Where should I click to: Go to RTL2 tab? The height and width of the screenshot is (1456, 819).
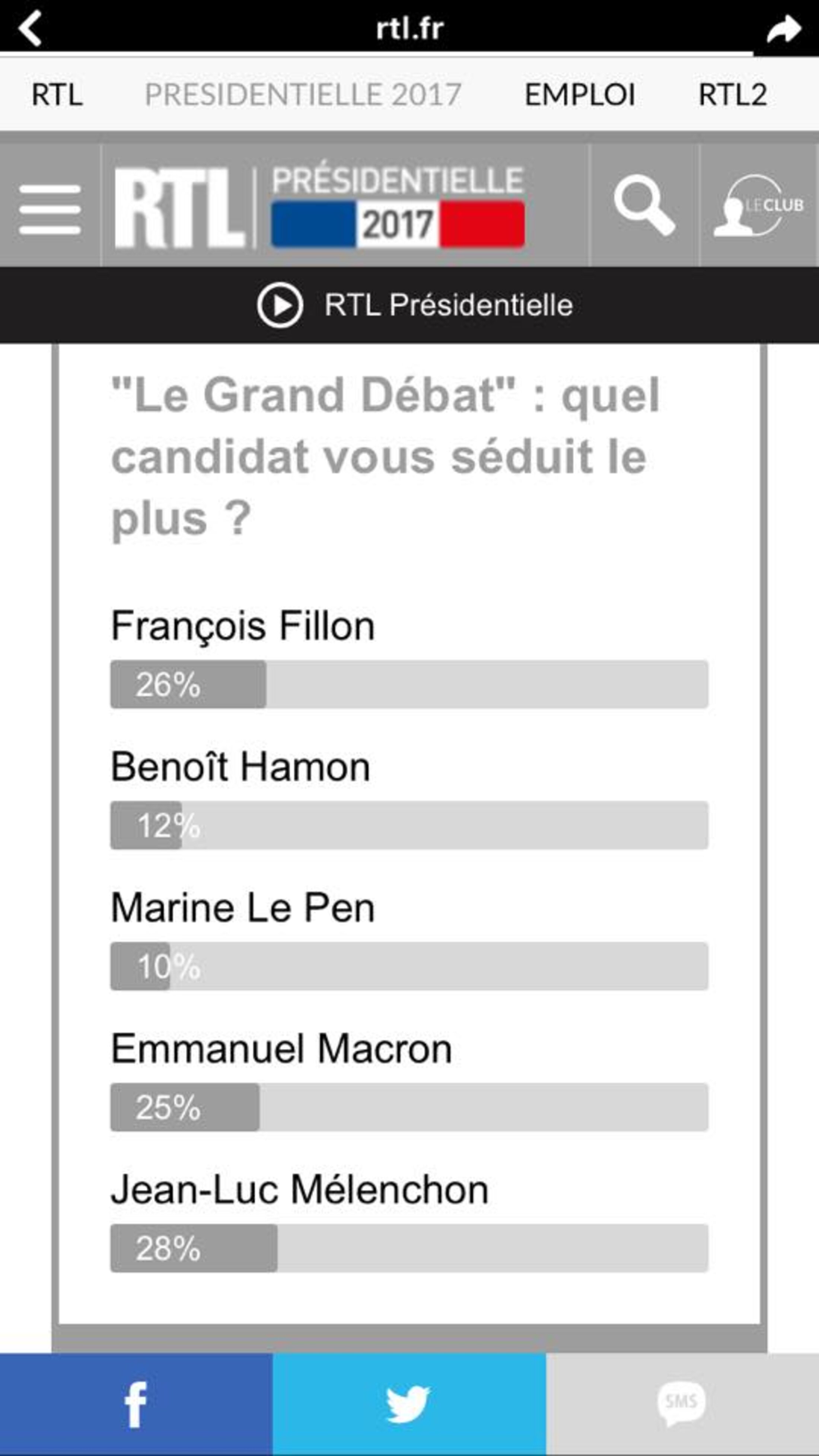click(733, 95)
